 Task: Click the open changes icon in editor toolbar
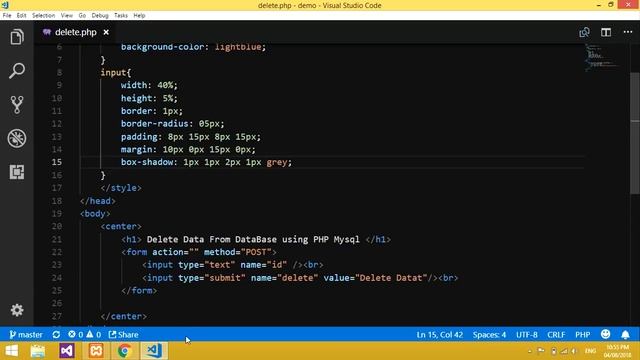(584, 32)
